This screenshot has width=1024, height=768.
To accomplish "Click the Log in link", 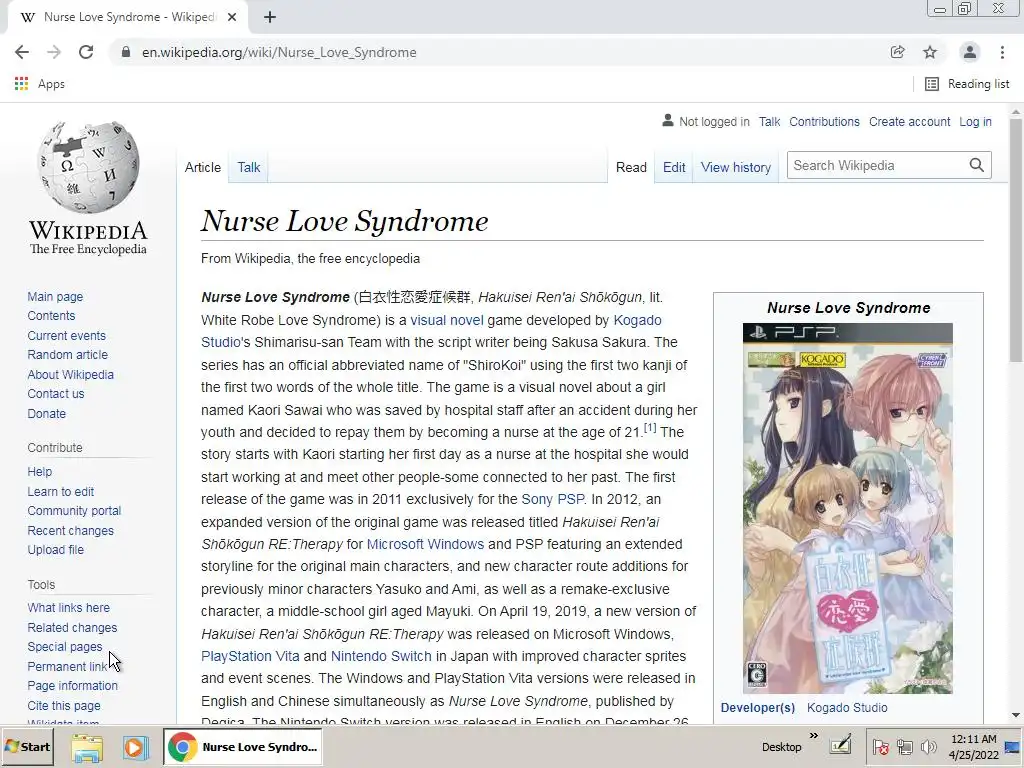I will (975, 121).
